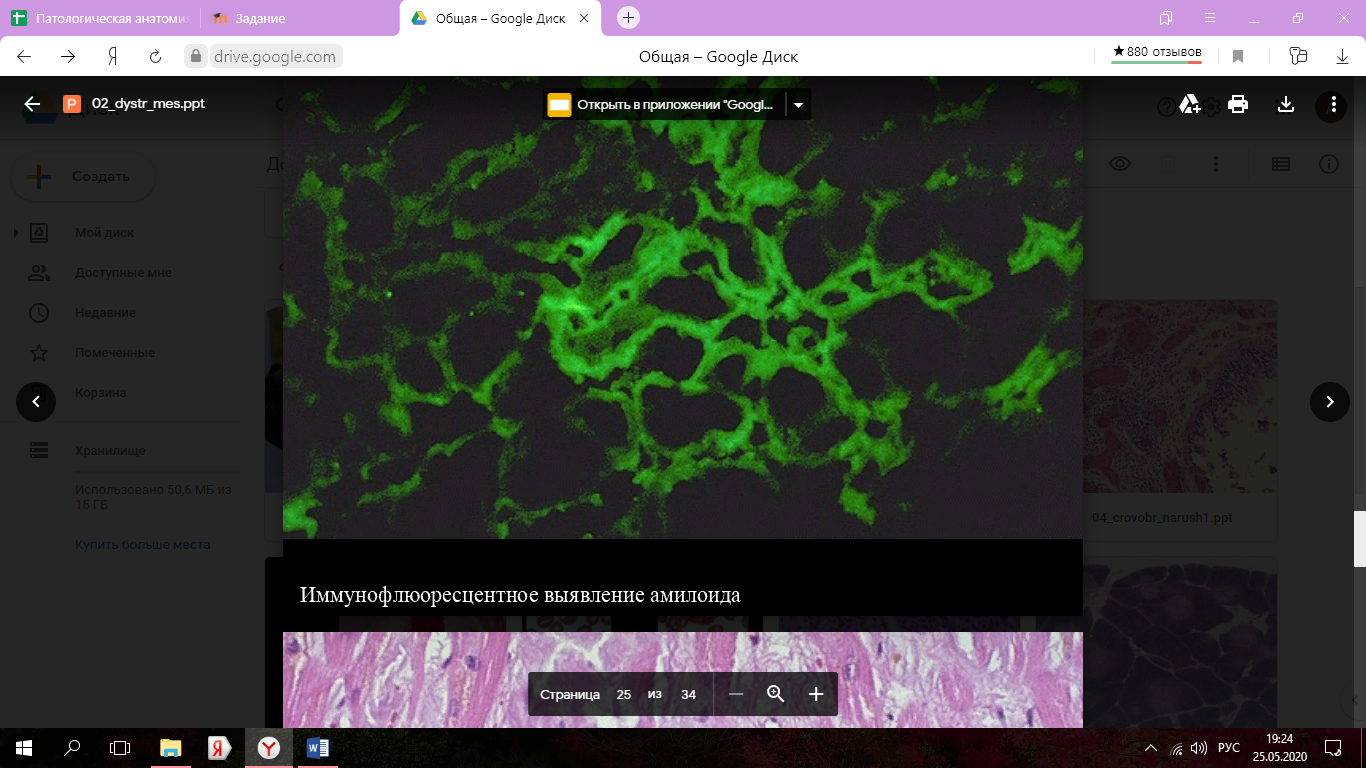The height and width of the screenshot is (768, 1366).
Task: Open the browser tab groups icon
Action: click(x=1166, y=18)
